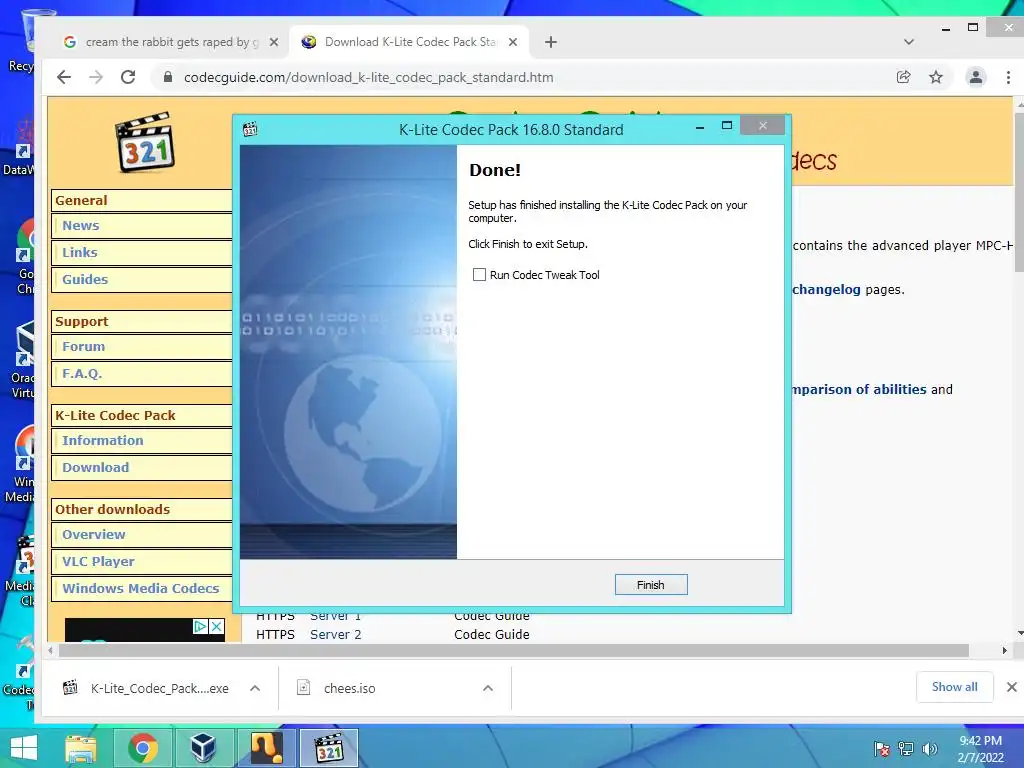Open the Links page in sidebar
The height and width of the screenshot is (768, 1024).
pos(80,252)
